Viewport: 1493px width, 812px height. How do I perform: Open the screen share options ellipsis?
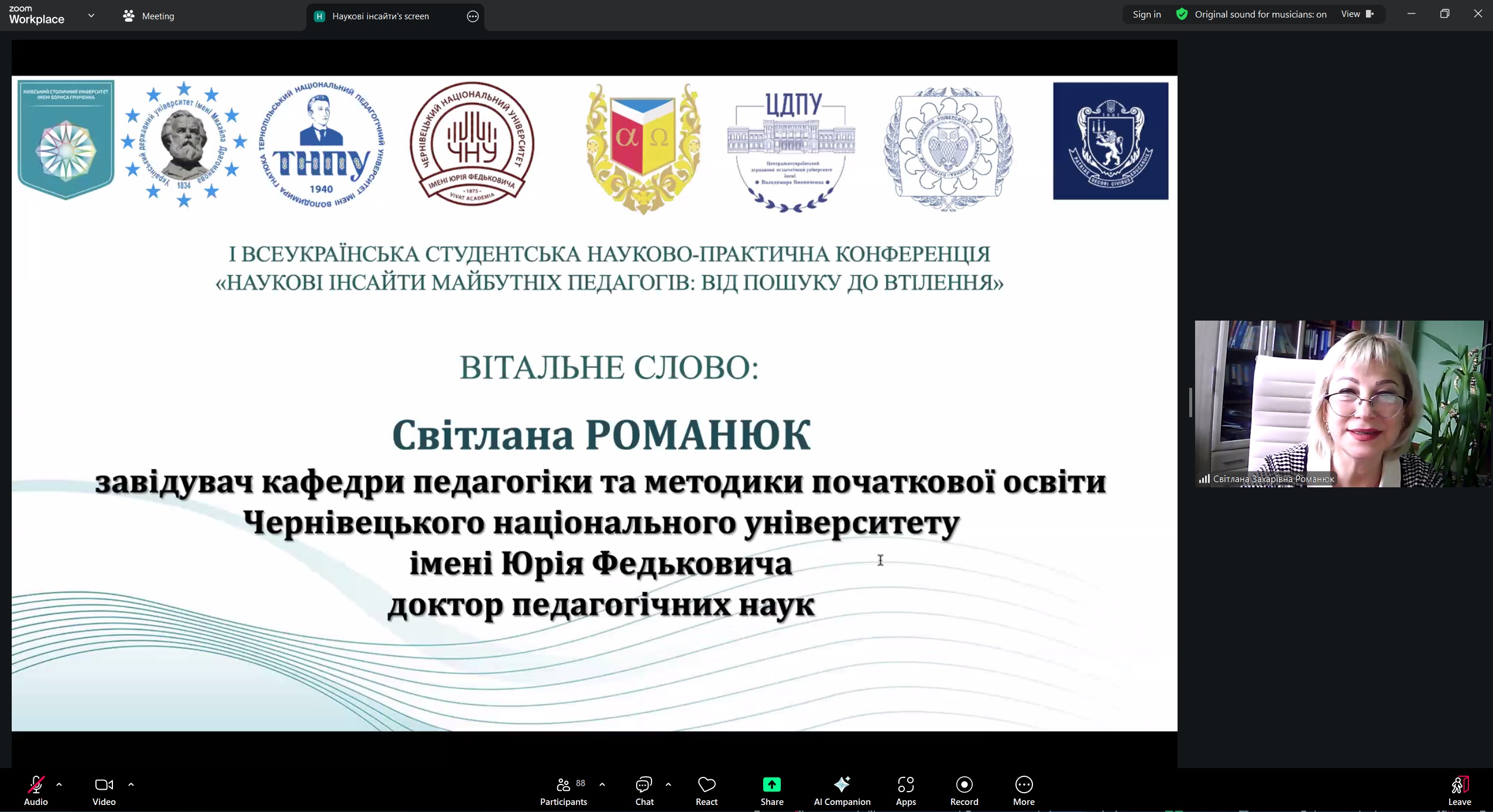coord(473,16)
